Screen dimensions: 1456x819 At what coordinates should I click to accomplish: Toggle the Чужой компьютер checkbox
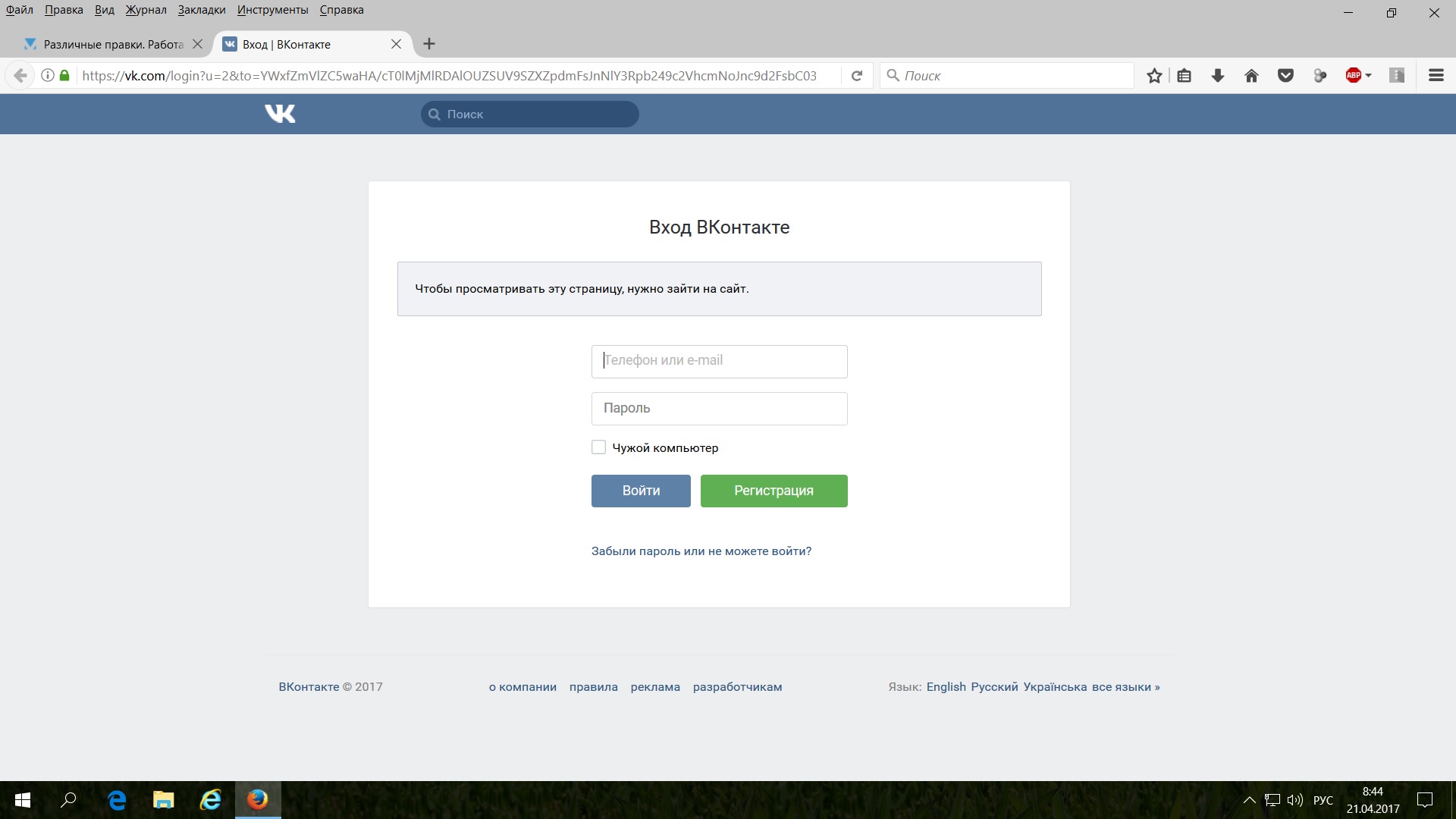coord(598,447)
